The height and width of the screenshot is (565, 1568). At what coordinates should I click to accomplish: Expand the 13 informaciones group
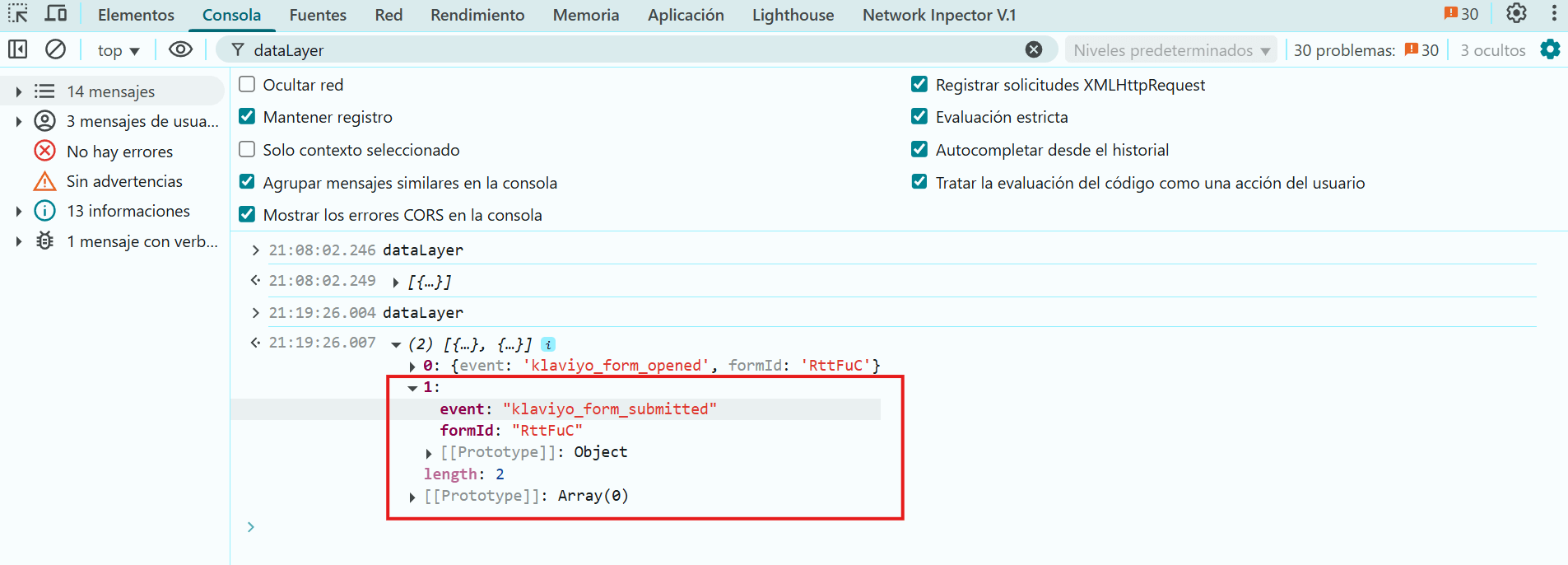coord(18,212)
